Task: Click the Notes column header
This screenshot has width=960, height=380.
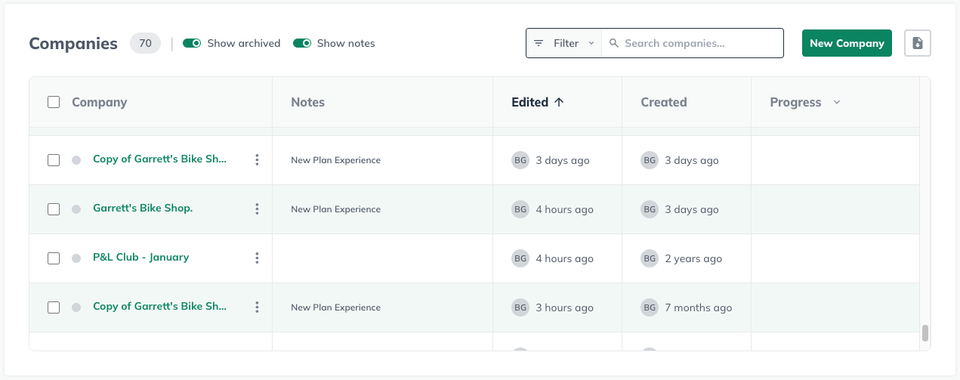Action: click(308, 102)
